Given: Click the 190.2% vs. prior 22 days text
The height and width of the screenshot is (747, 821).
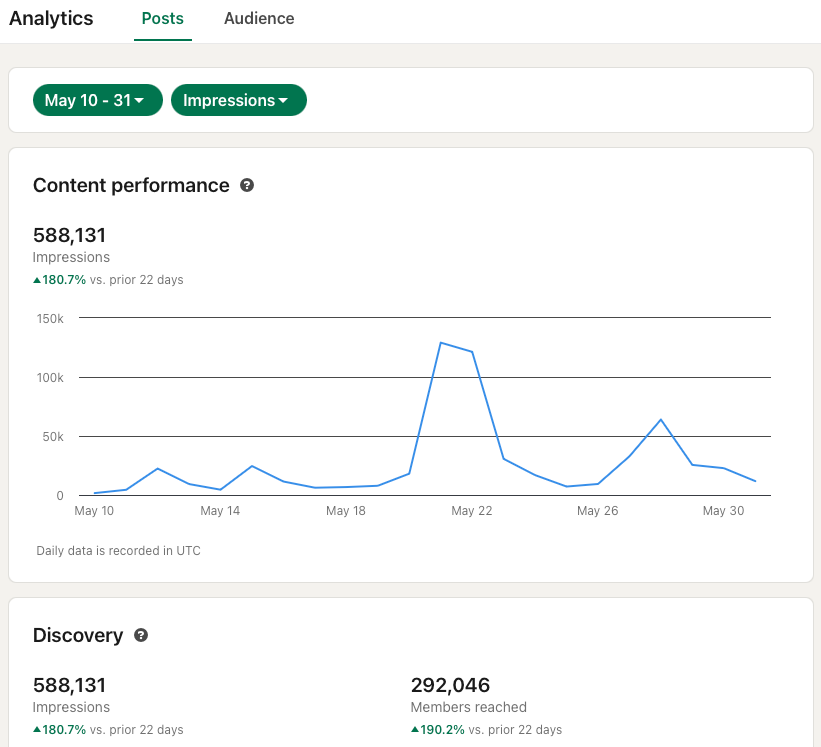Looking at the screenshot, I should tap(486, 730).
